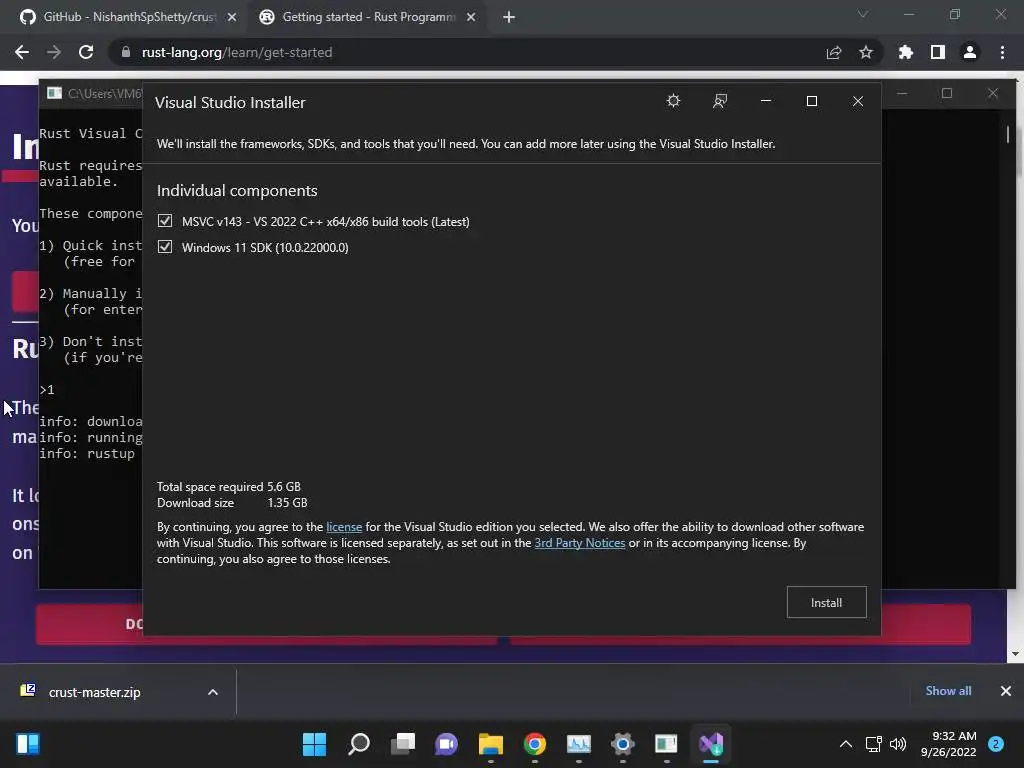
Task: Open Teams Chat on taskbar
Action: click(x=447, y=744)
